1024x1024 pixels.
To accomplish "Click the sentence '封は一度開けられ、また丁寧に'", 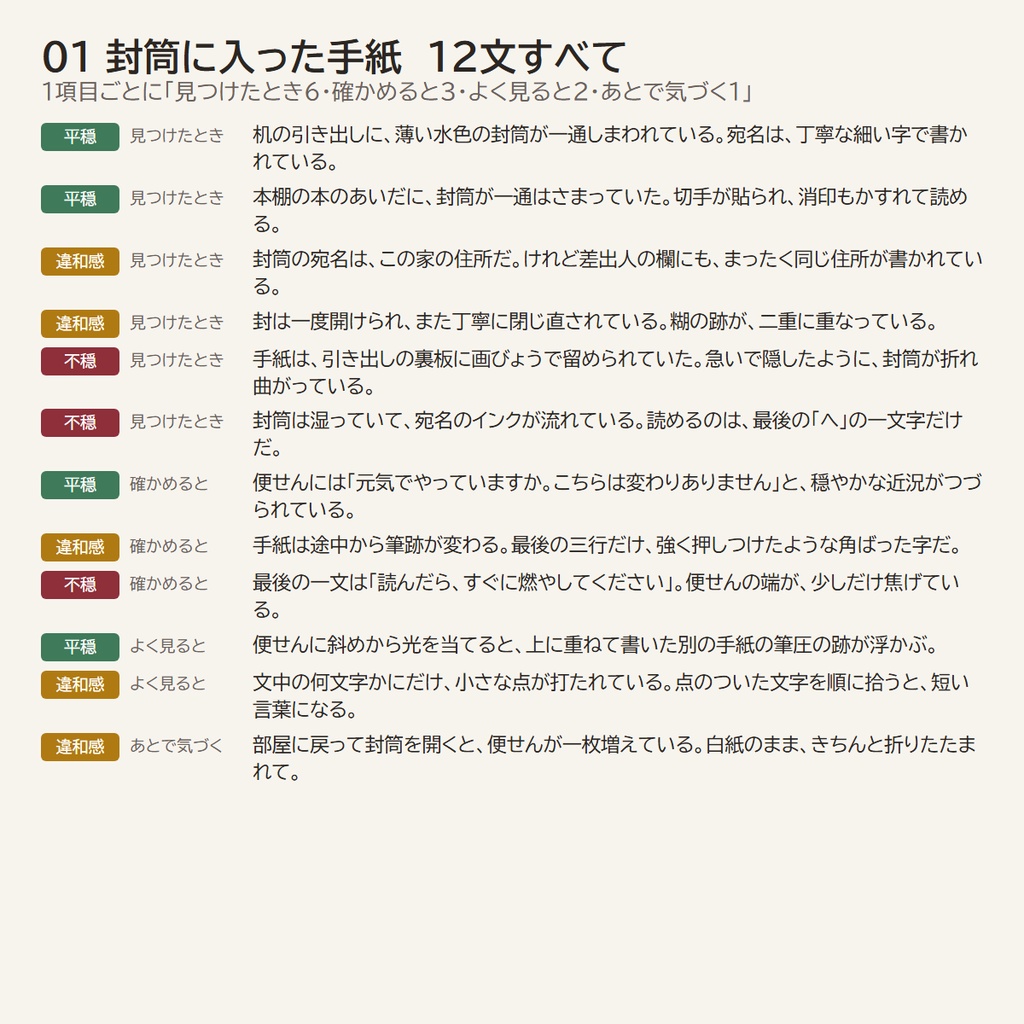I will pos(596,321).
